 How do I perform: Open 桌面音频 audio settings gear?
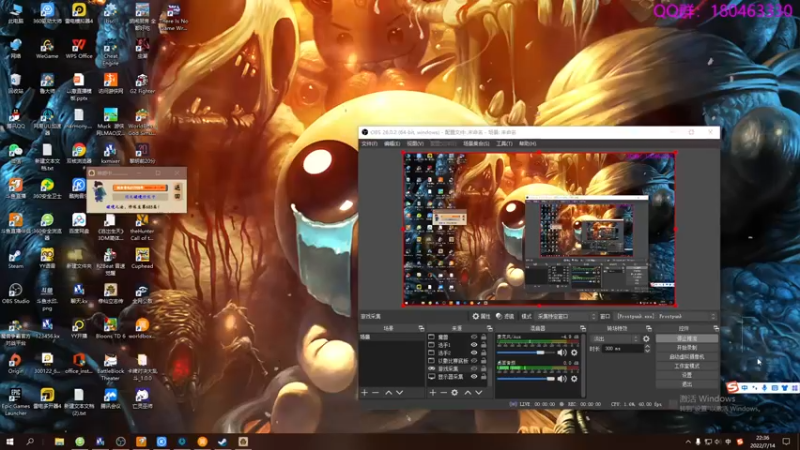574,379
